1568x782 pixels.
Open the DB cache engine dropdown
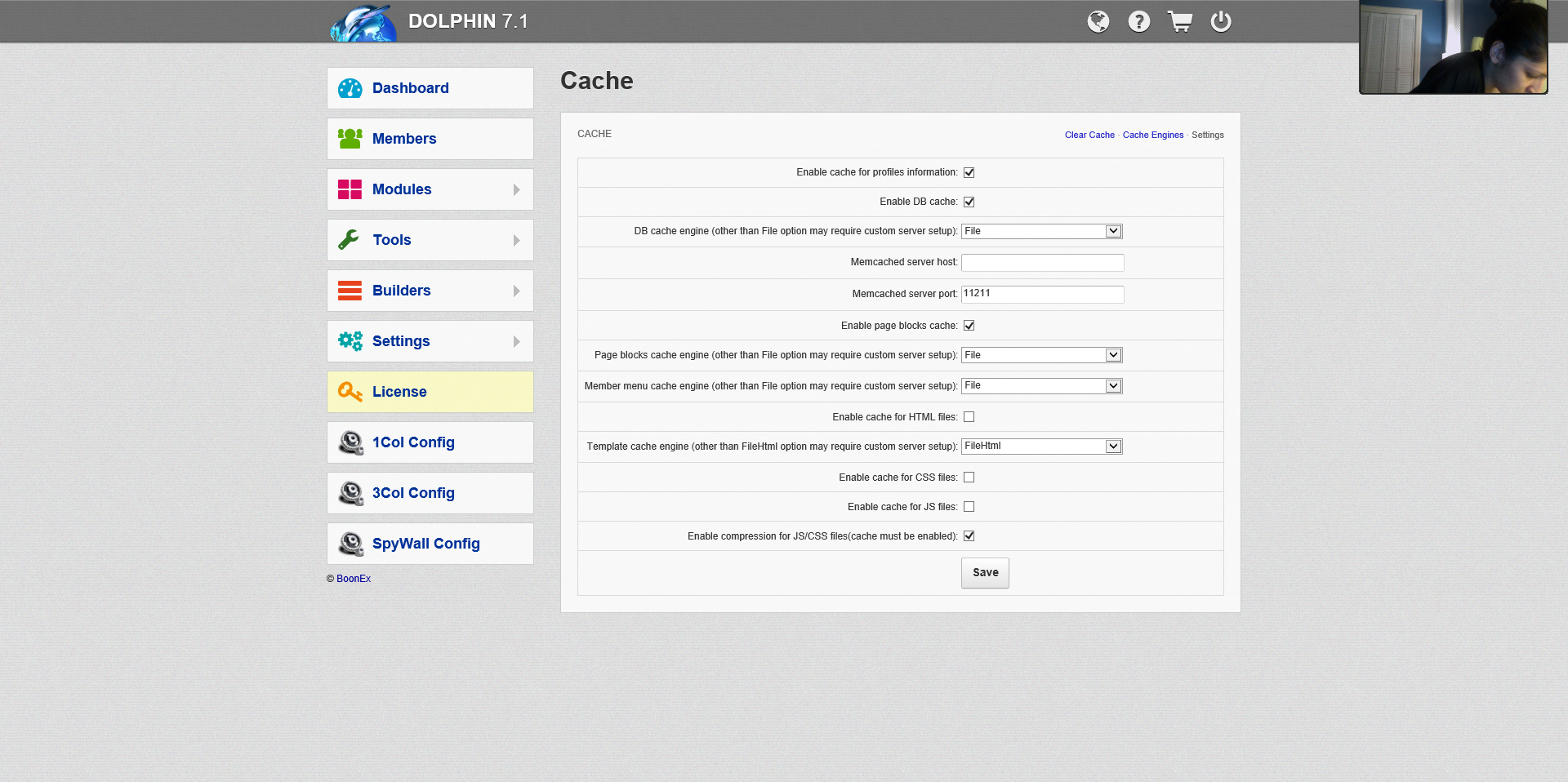tap(1041, 232)
